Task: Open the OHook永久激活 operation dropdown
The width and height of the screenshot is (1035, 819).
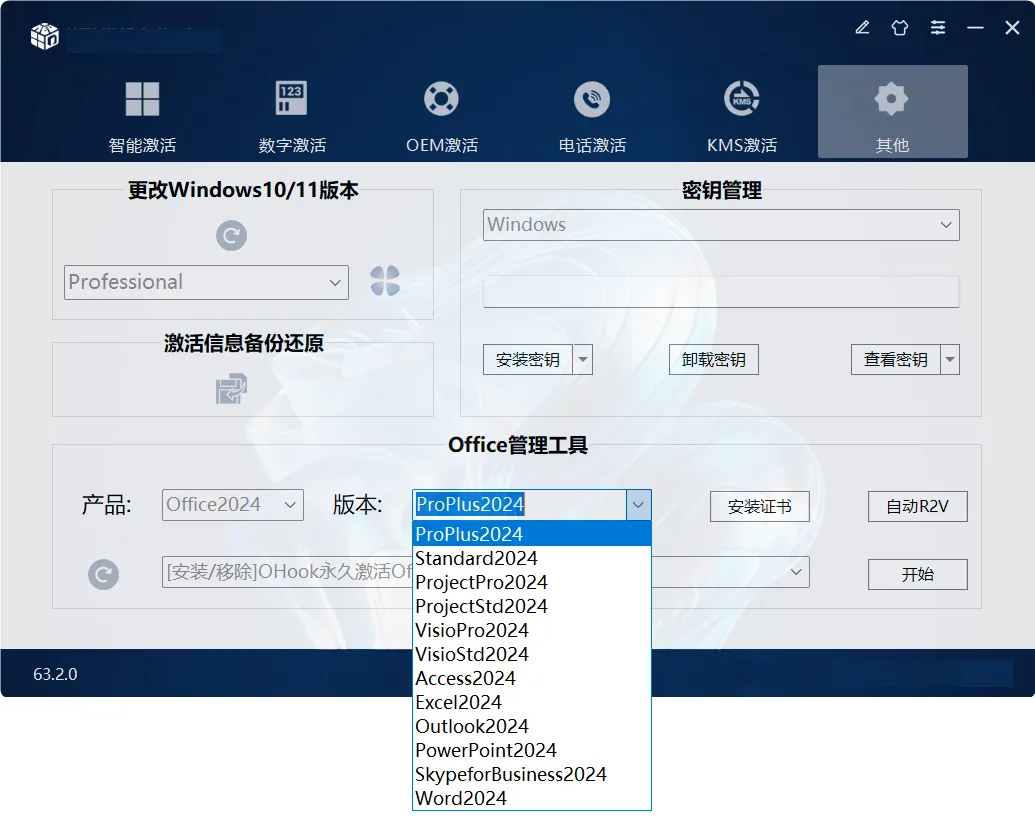Action: pos(795,572)
